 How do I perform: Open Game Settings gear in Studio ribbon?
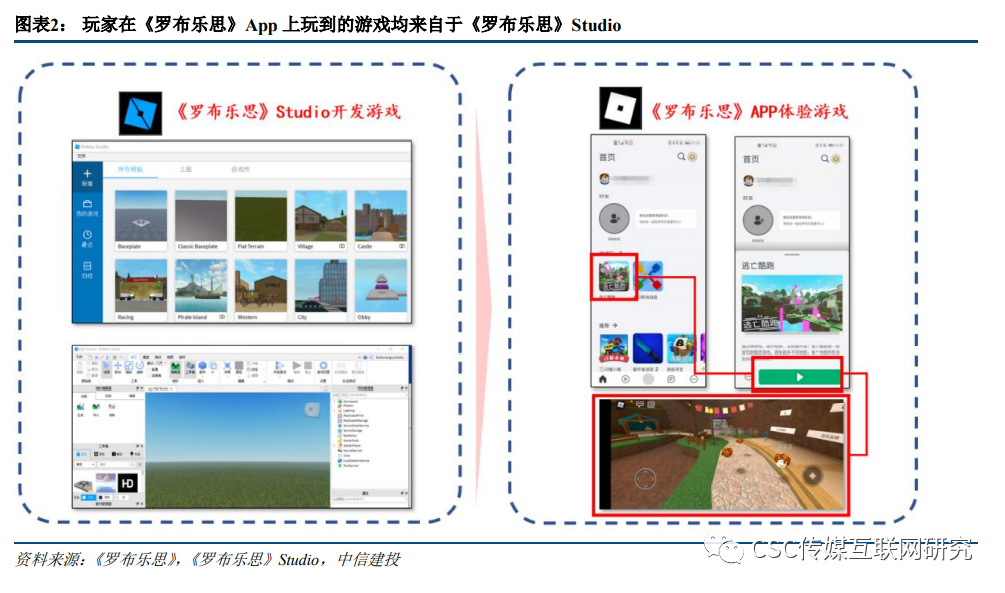pyautogui.click(x=324, y=366)
